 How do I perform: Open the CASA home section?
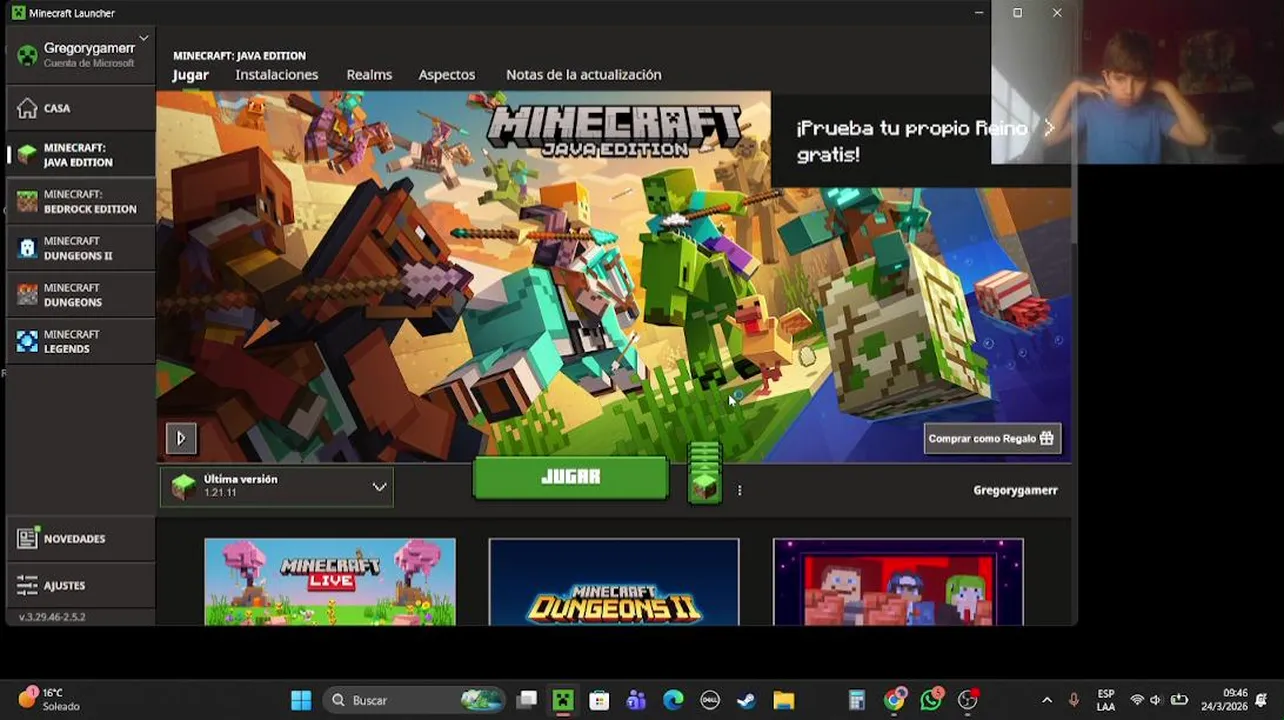pyautogui.click(x=80, y=108)
